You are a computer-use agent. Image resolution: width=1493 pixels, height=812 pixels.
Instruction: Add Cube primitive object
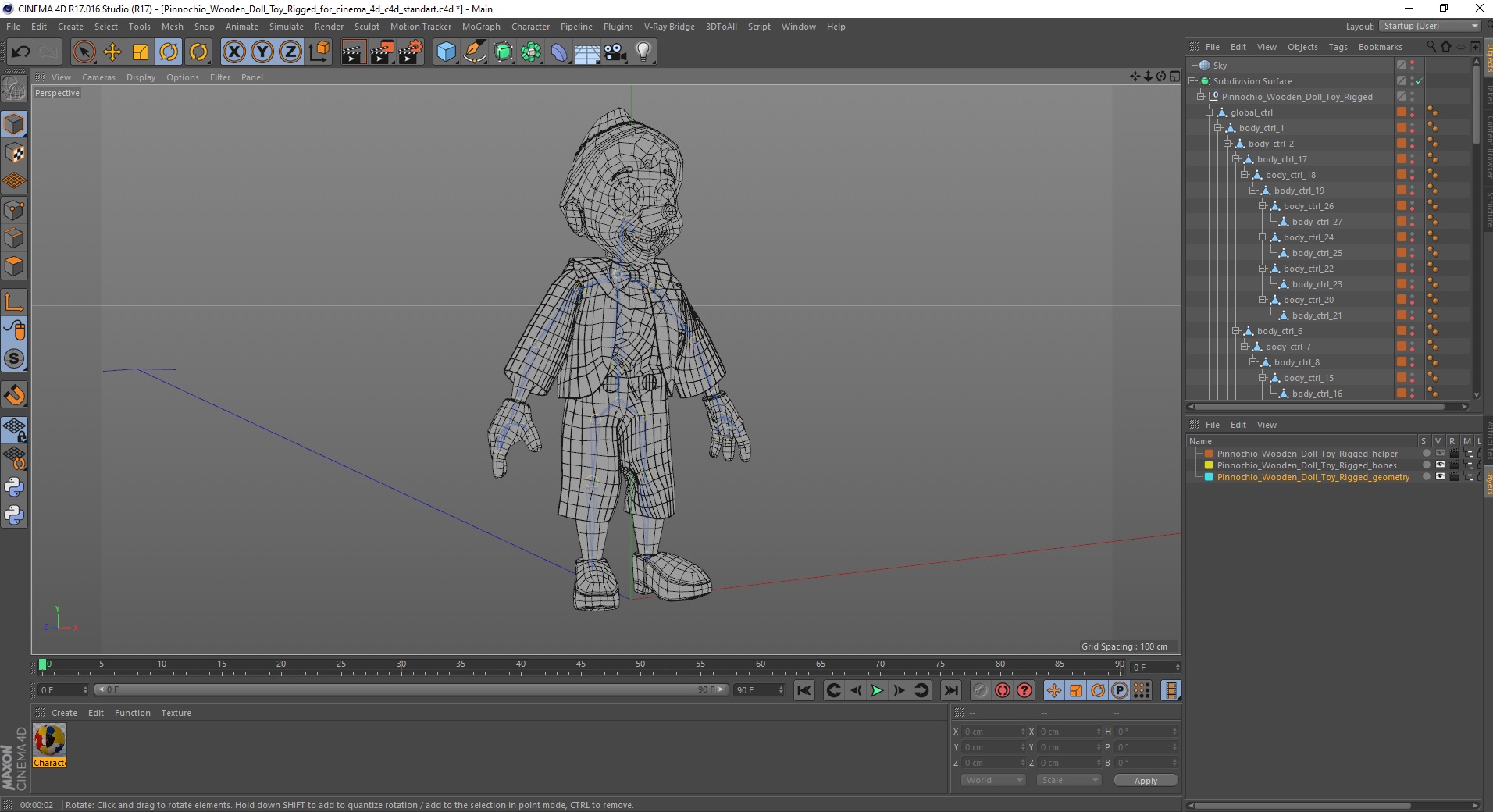(x=446, y=52)
